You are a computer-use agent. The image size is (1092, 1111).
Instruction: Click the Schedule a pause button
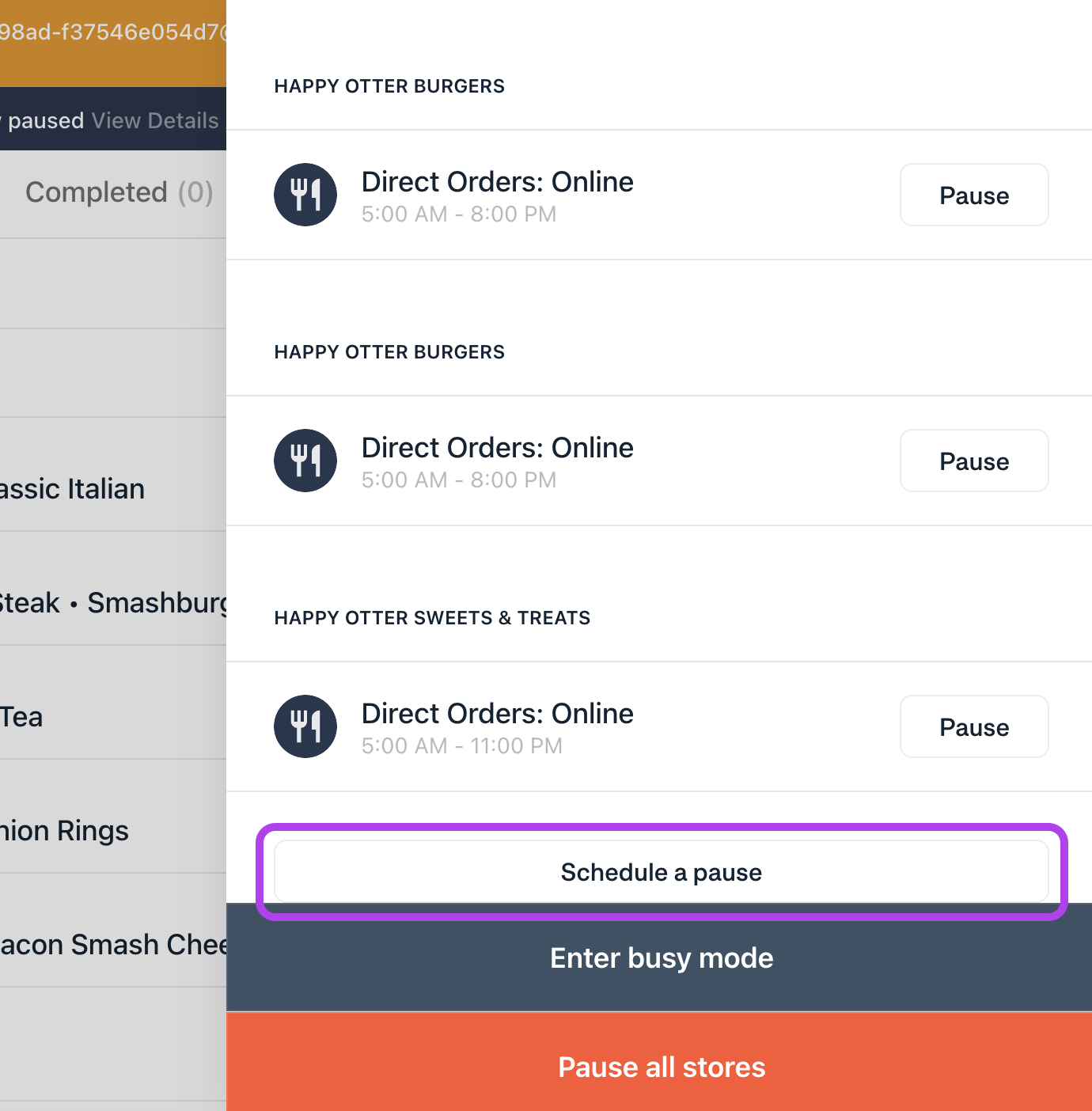tap(661, 872)
